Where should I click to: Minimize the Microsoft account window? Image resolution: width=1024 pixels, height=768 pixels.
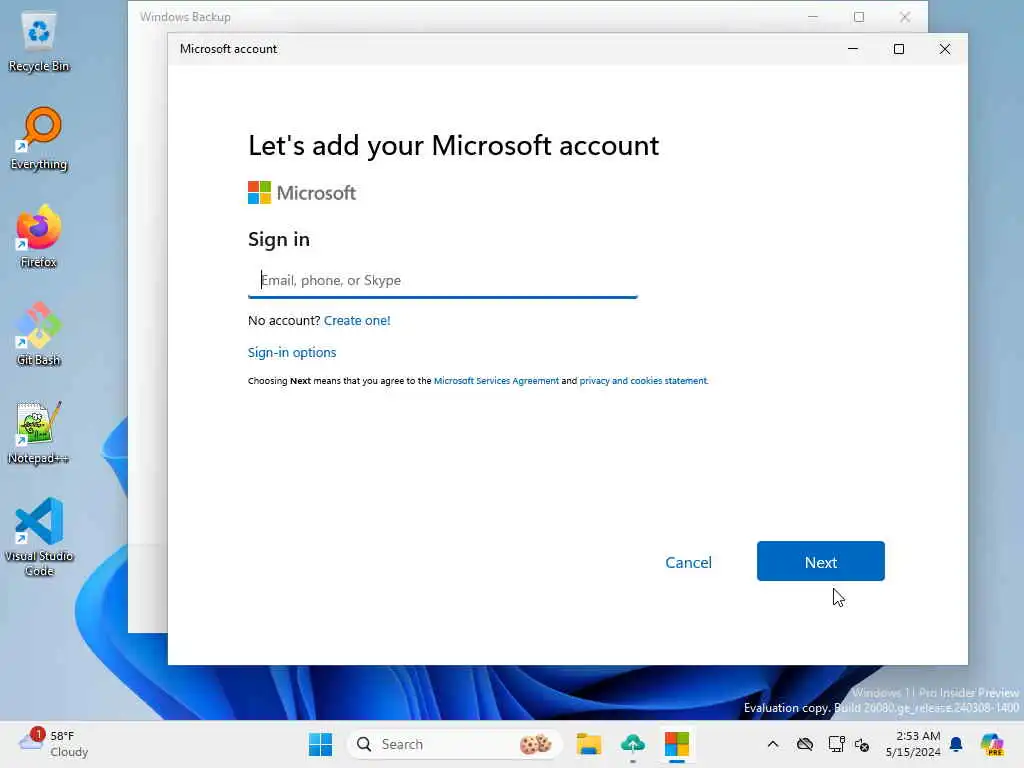[853, 49]
